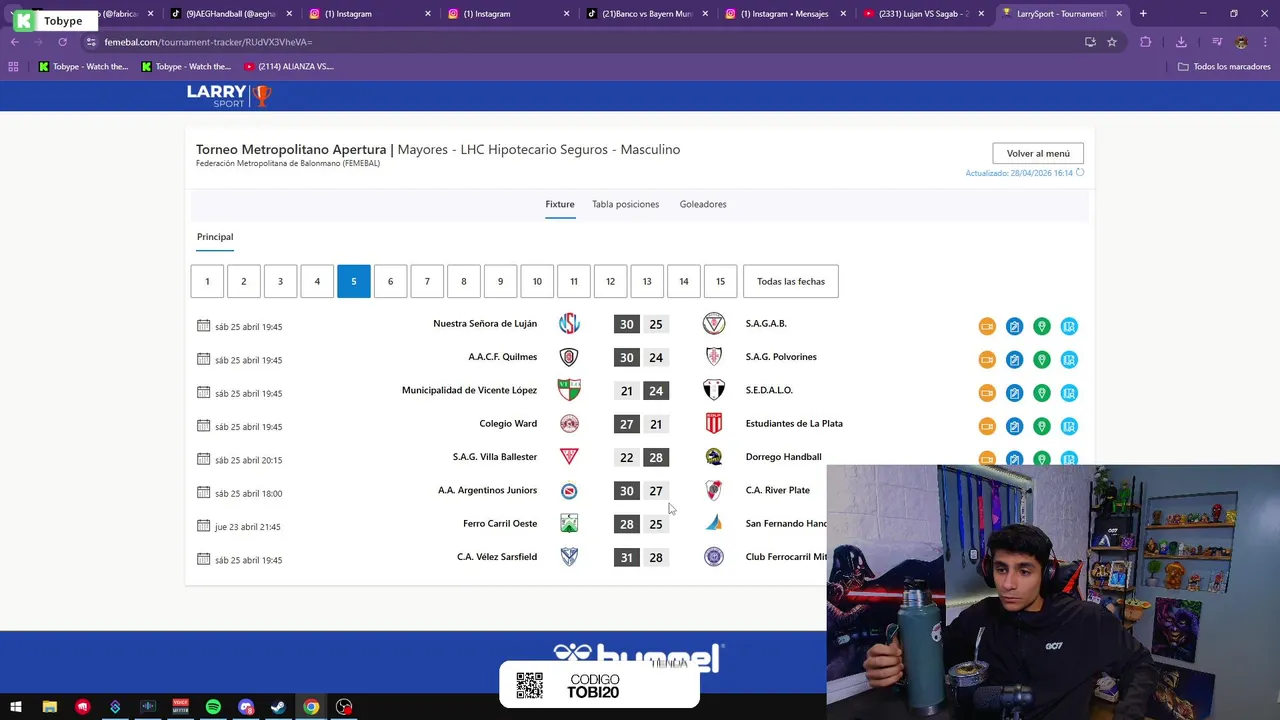This screenshot has width=1280, height=720.
Task: Show venue location for Quilmes vs Polvorines
Action: pyautogui.click(x=1041, y=359)
